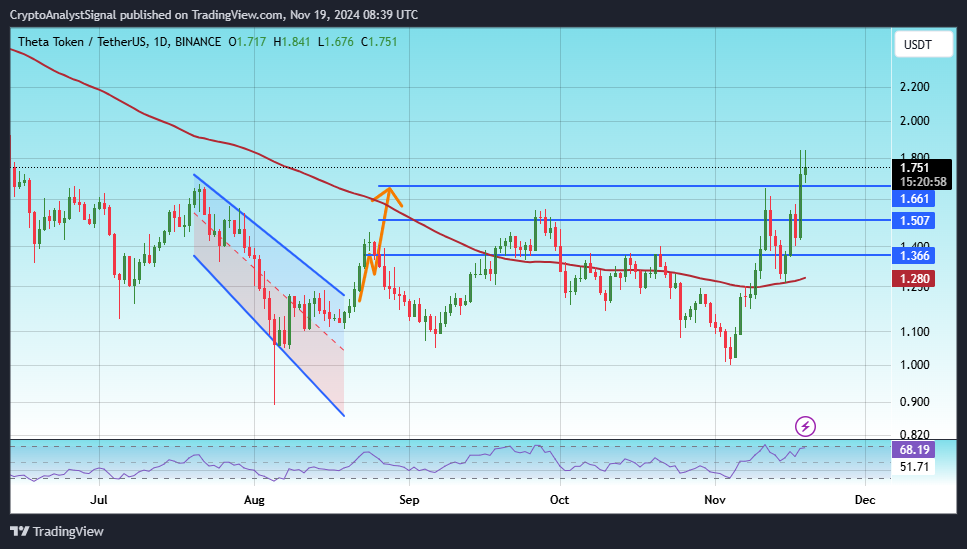Click the O1.717 open value in header
This screenshot has height=549, width=967.
pos(247,42)
